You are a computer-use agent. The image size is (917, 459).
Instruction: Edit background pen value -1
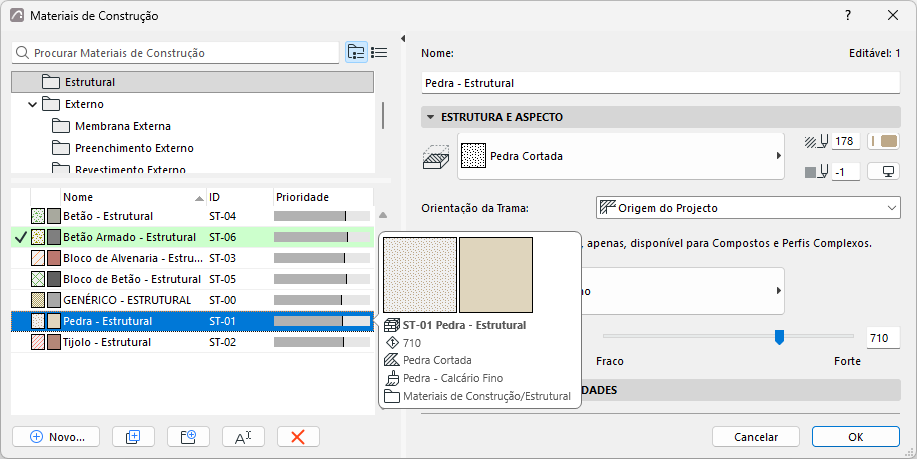(x=845, y=172)
